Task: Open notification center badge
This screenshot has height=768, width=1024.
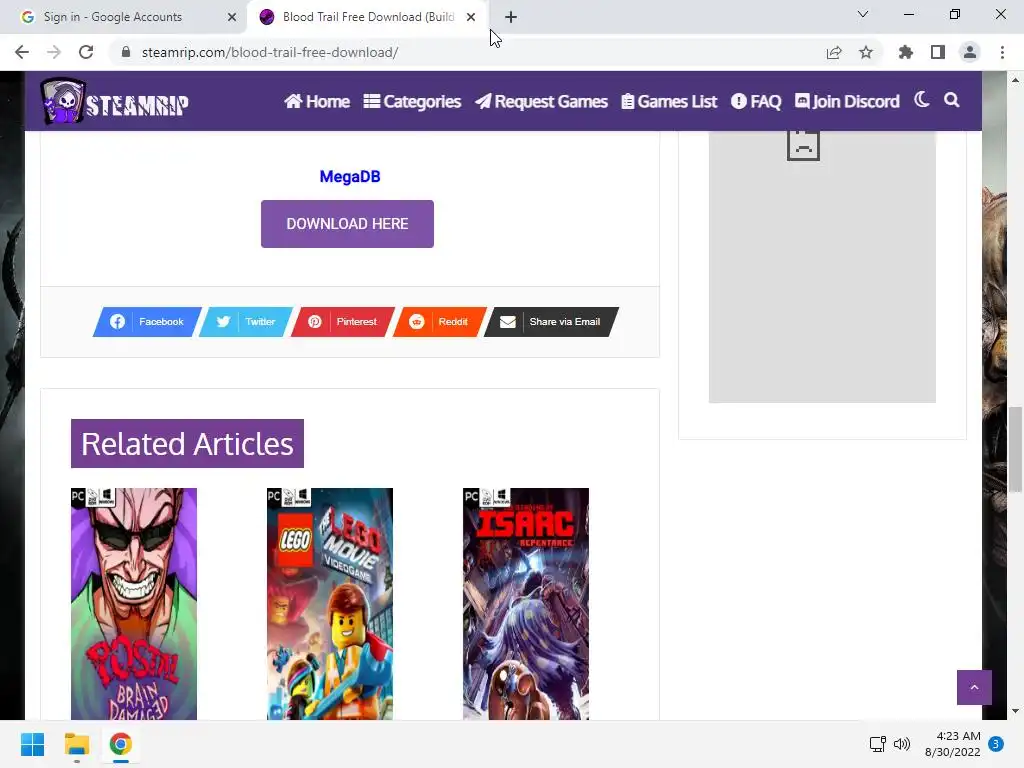Action: click(996, 744)
